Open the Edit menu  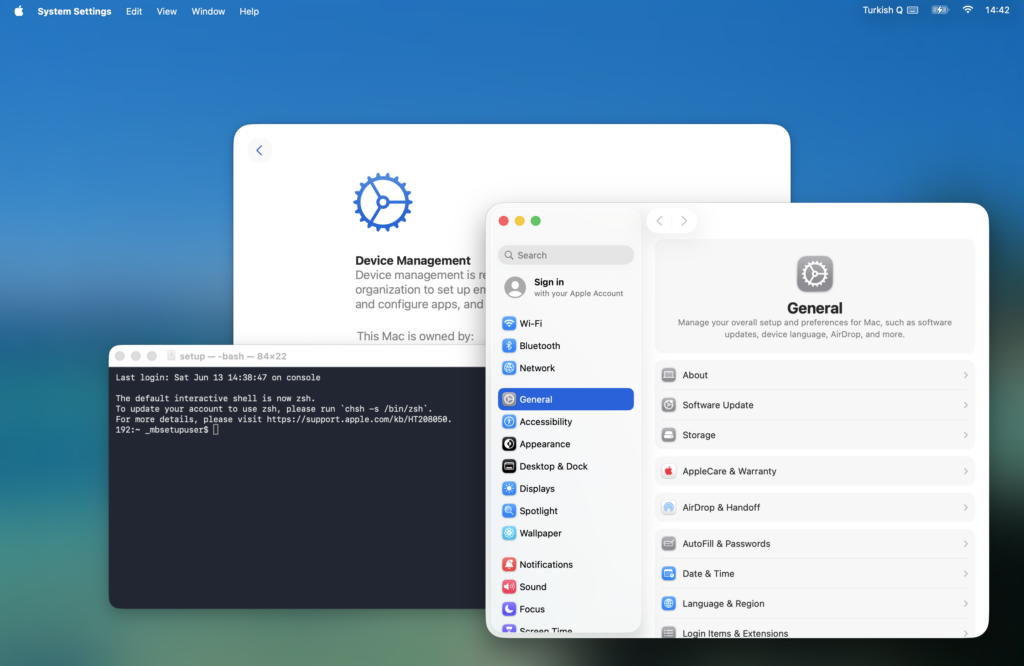[134, 11]
